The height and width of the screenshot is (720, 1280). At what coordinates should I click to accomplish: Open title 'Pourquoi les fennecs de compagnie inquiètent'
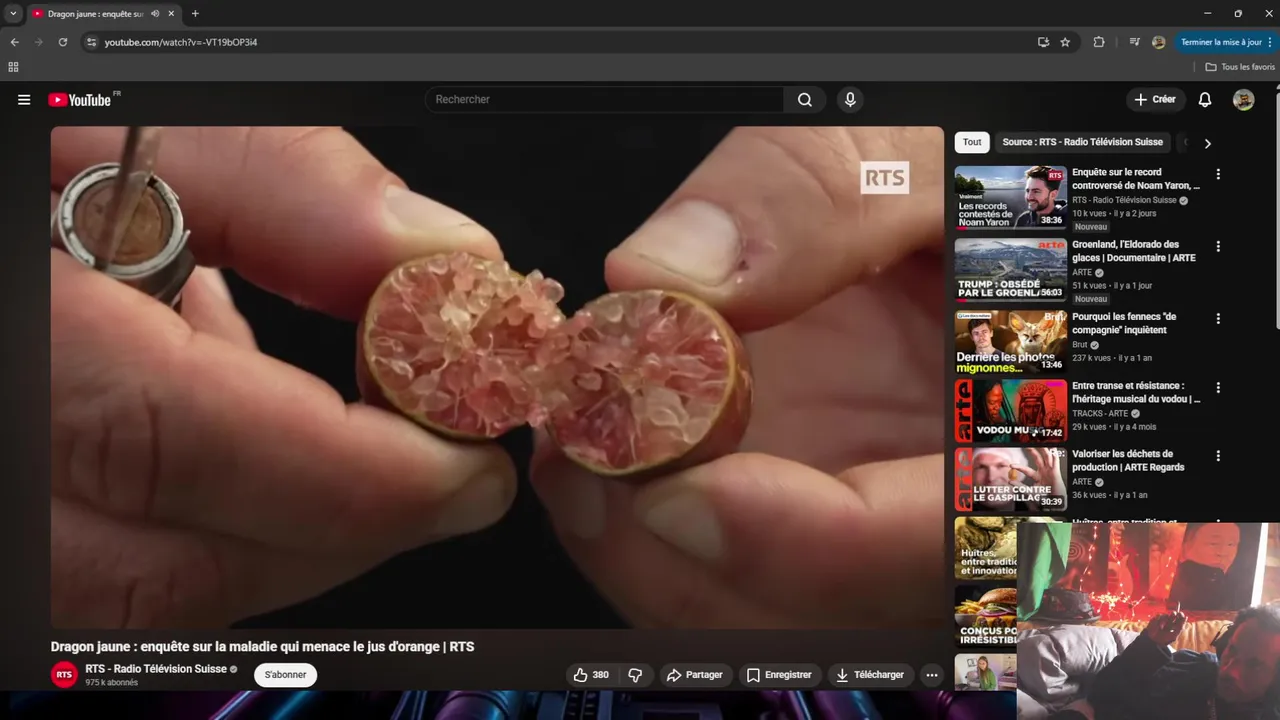(x=1124, y=323)
